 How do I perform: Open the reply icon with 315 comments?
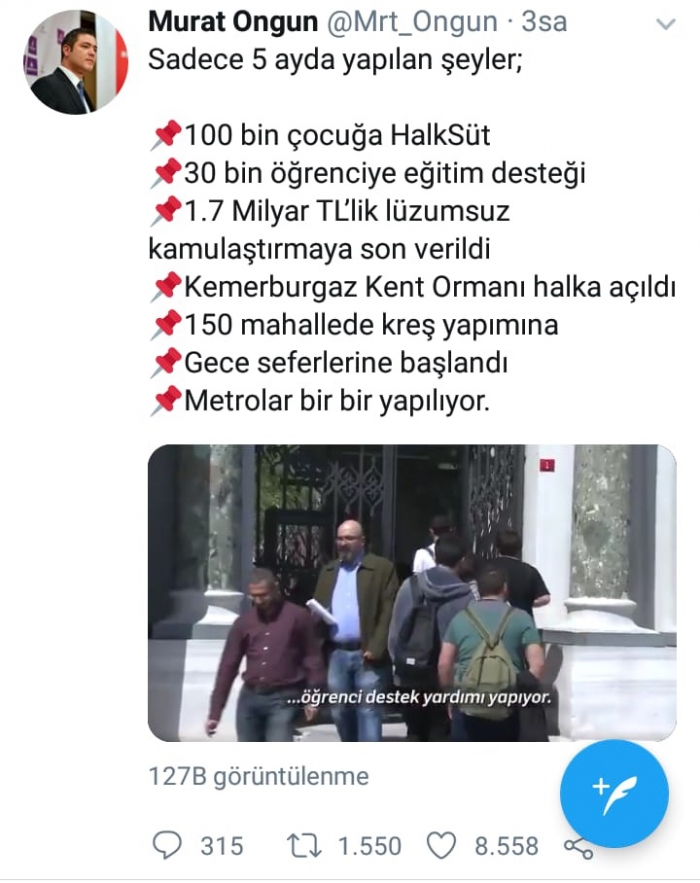click(167, 845)
